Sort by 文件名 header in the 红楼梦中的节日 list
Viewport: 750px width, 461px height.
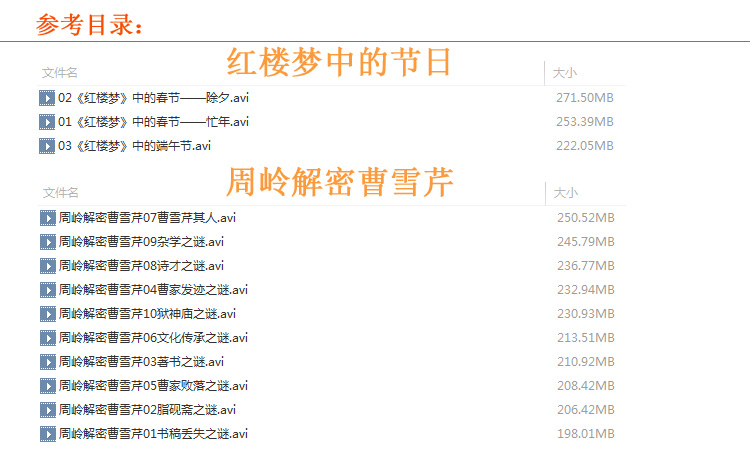coord(60,73)
